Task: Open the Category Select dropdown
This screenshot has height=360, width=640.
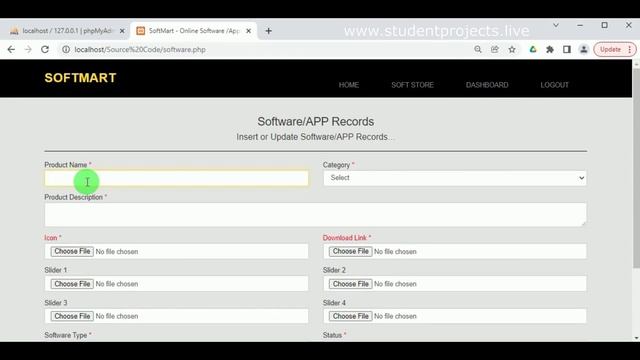Action: tap(455, 178)
